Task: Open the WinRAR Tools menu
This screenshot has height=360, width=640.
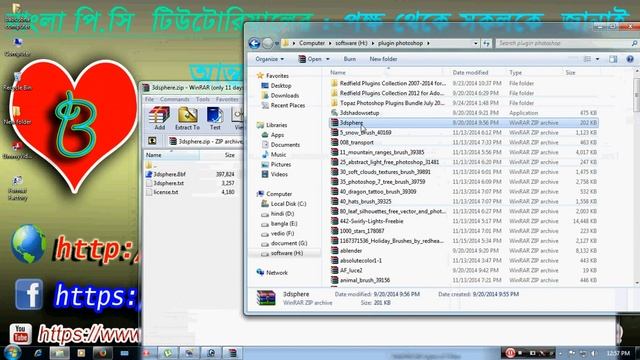Action: tap(202, 100)
